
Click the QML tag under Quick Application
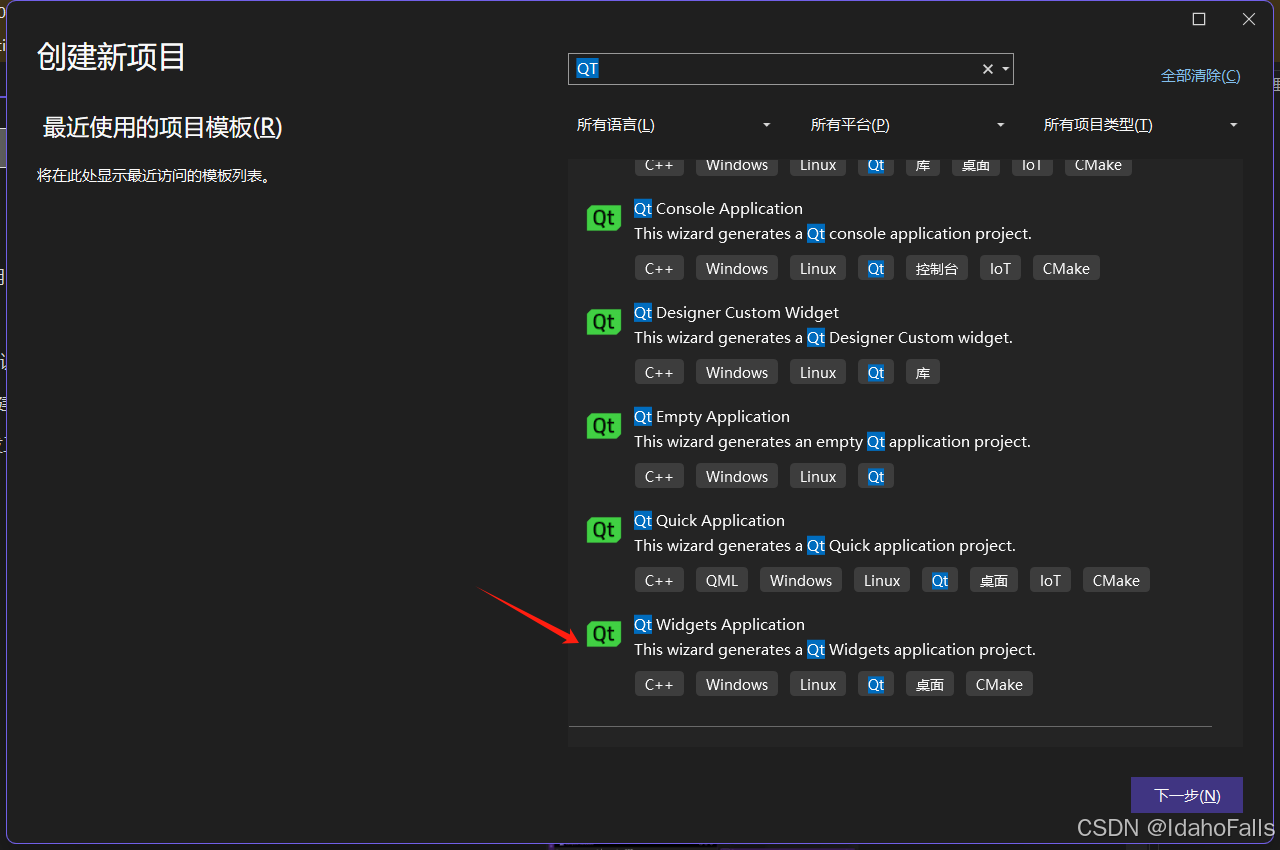722,580
